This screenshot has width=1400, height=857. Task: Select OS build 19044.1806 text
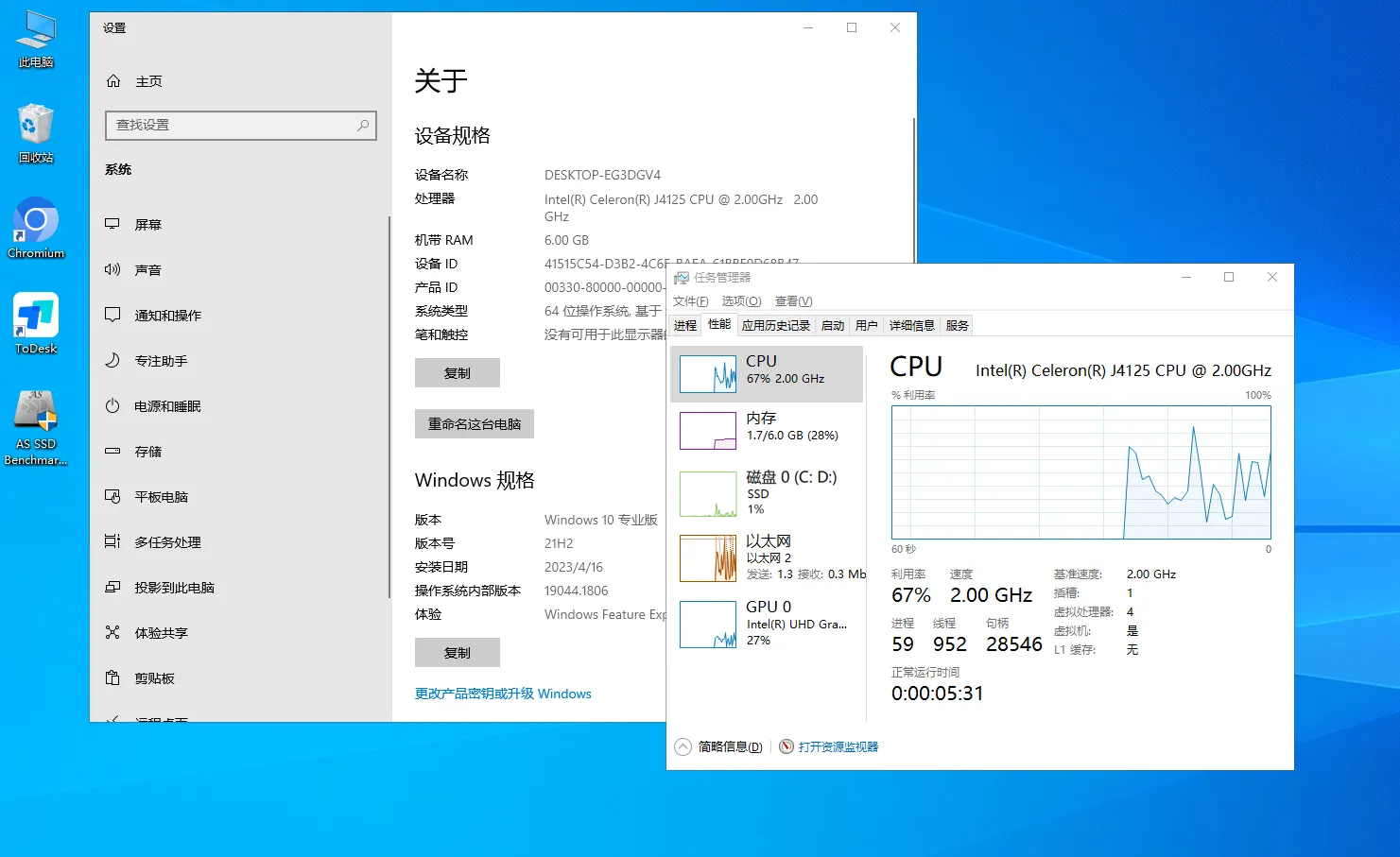coord(576,591)
